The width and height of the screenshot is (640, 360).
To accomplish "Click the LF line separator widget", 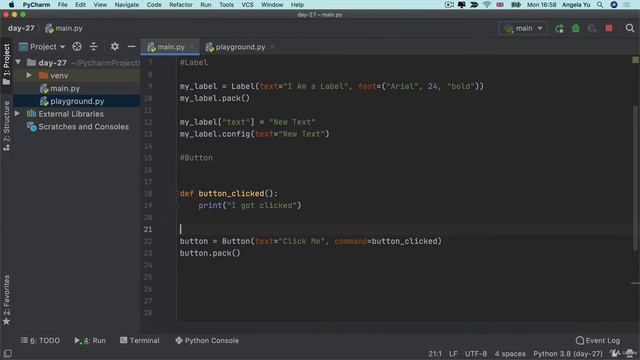I will (453, 354).
